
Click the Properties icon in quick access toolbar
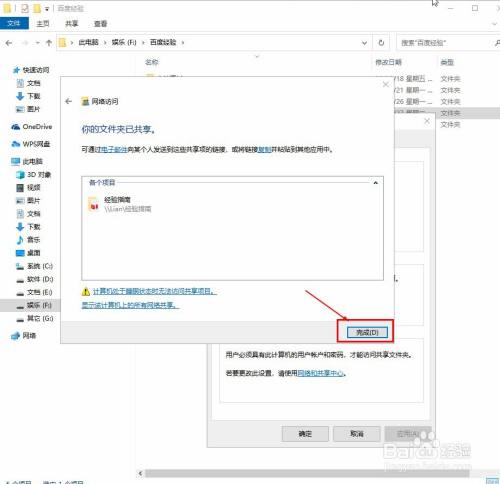pyautogui.click(x=25, y=8)
